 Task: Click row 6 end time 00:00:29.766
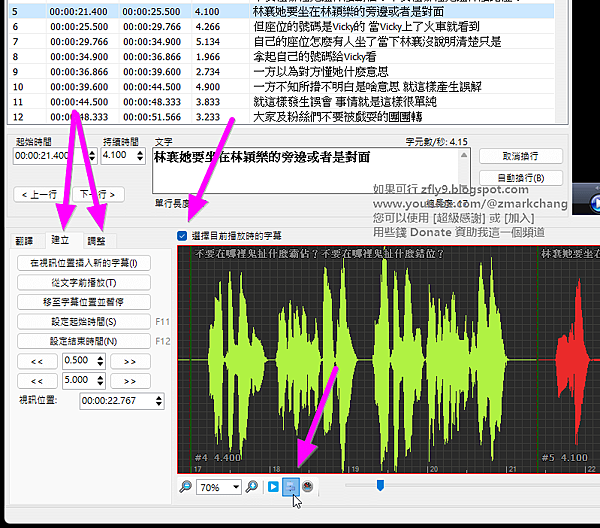[152, 27]
